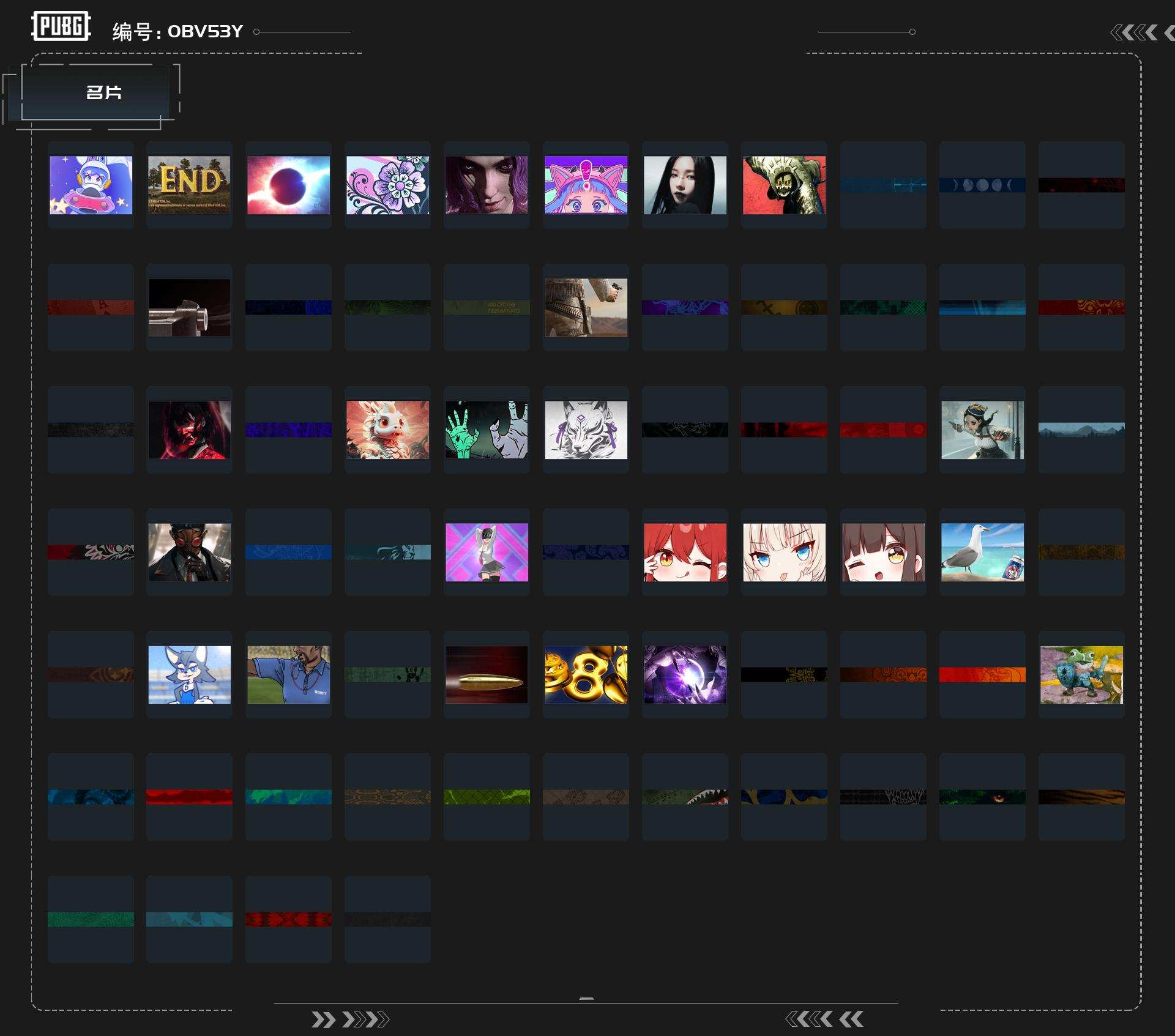This screenshot has height=1036, width=1175.
Task: Select the green banner with black handprint
Action: (387, 674)
